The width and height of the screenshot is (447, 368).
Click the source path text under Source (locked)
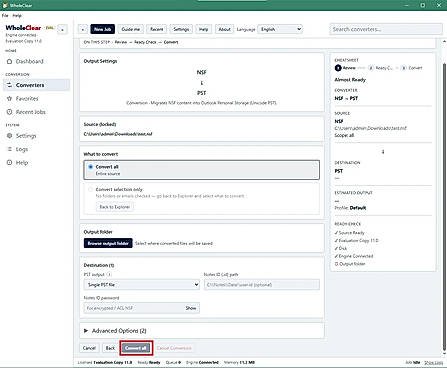[118, 134]
